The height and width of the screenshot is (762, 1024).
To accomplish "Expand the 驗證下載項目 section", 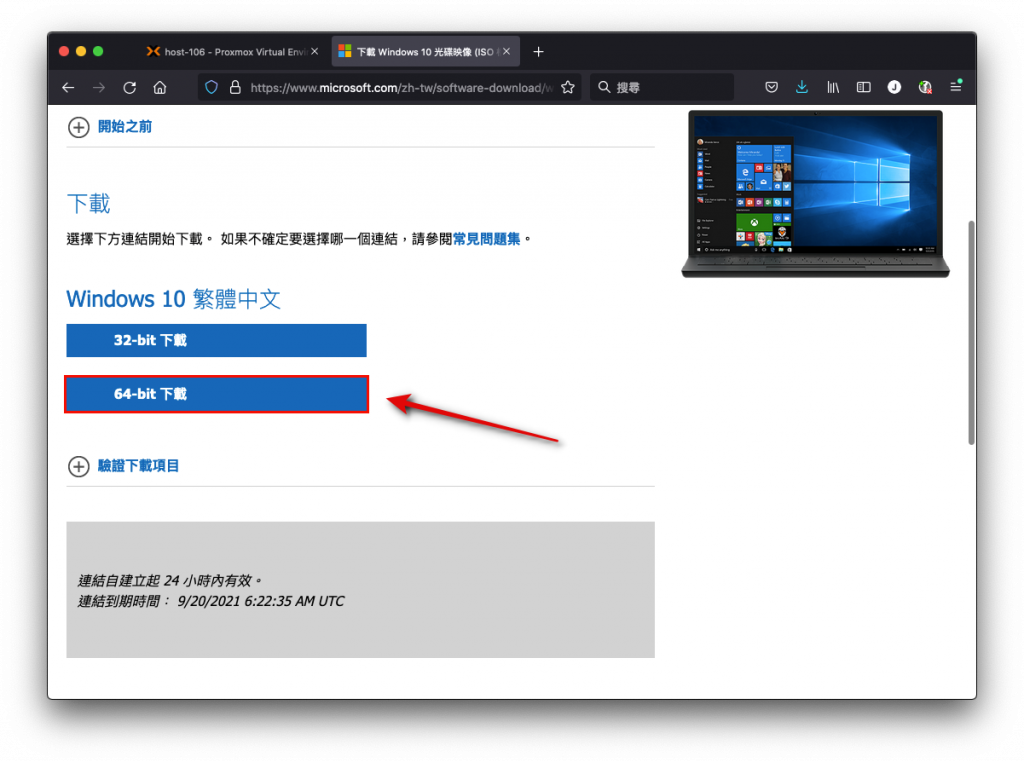I will [x=123, y=466].
